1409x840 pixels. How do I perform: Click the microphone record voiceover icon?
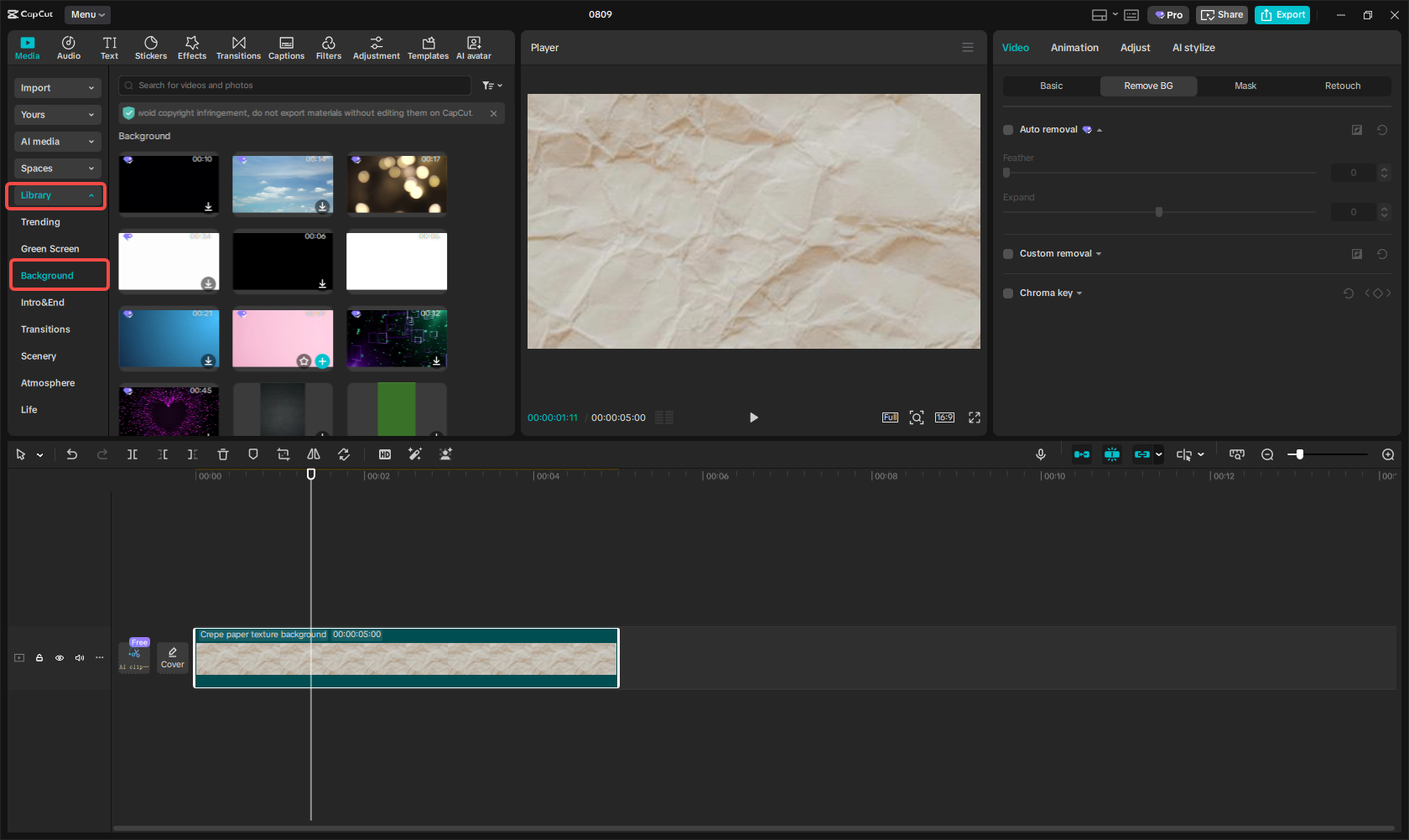(x=1040, y=454)
